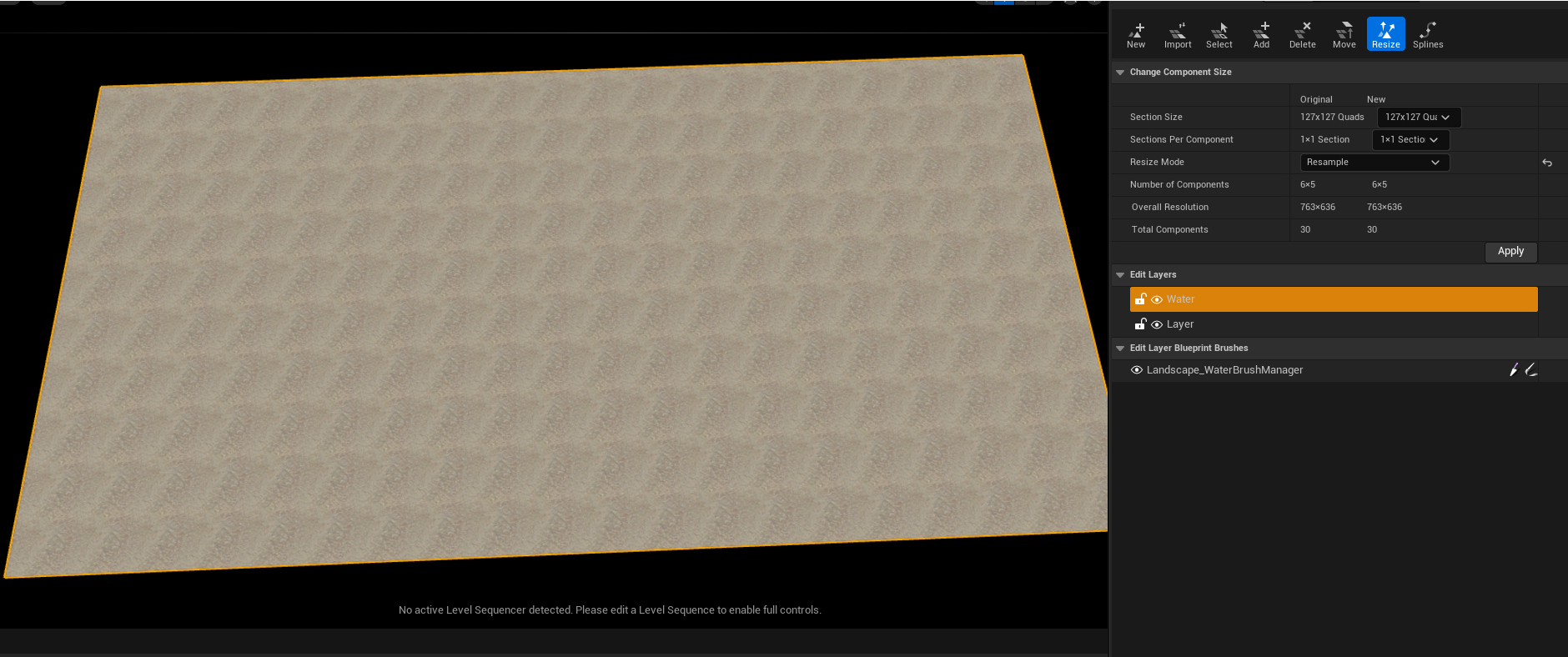The width and height of the screenshot is (1568, 657).
Task: Toggle Landscape_WaterBrushManager visibility eye
Action: (1137, 370)
